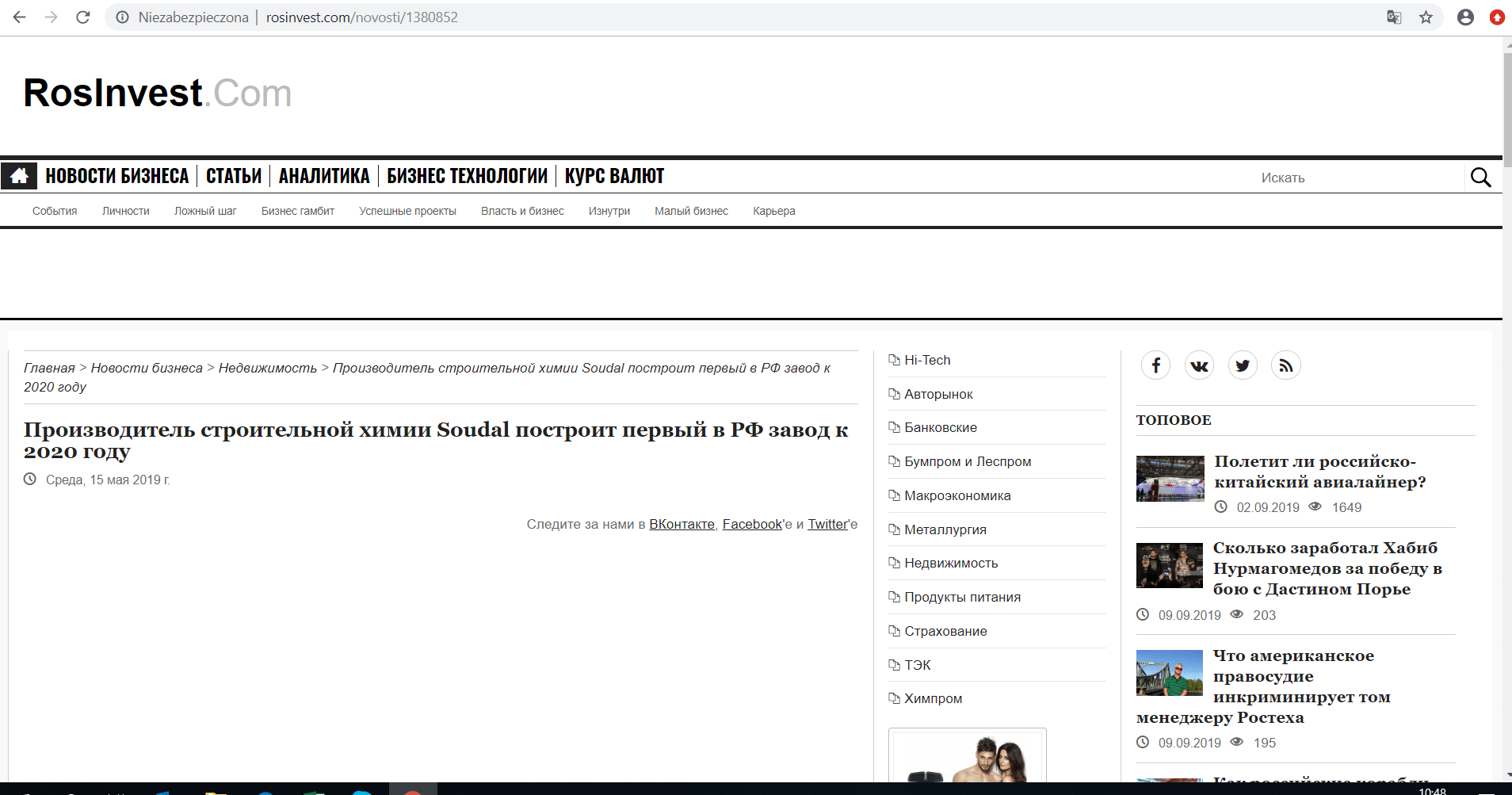Open the Авторынок category

tap(938, 394)
